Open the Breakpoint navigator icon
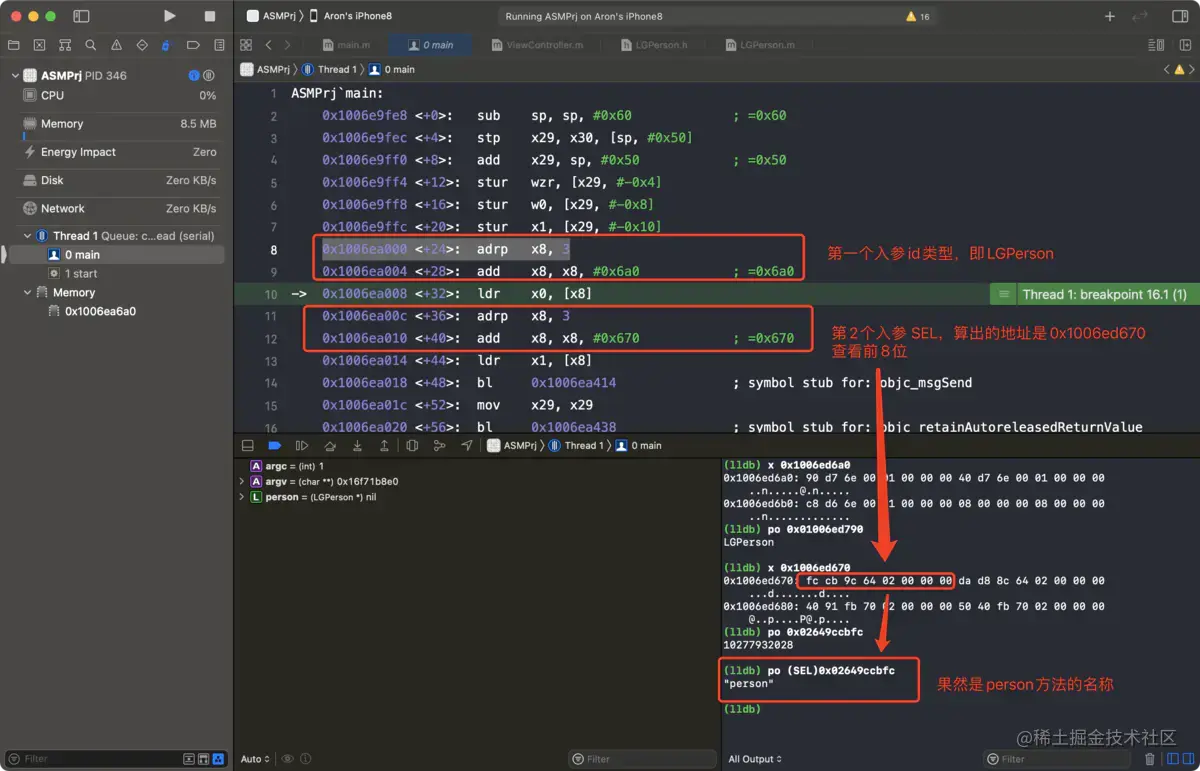The image size is (1200, 771). (x=193, y=45)
